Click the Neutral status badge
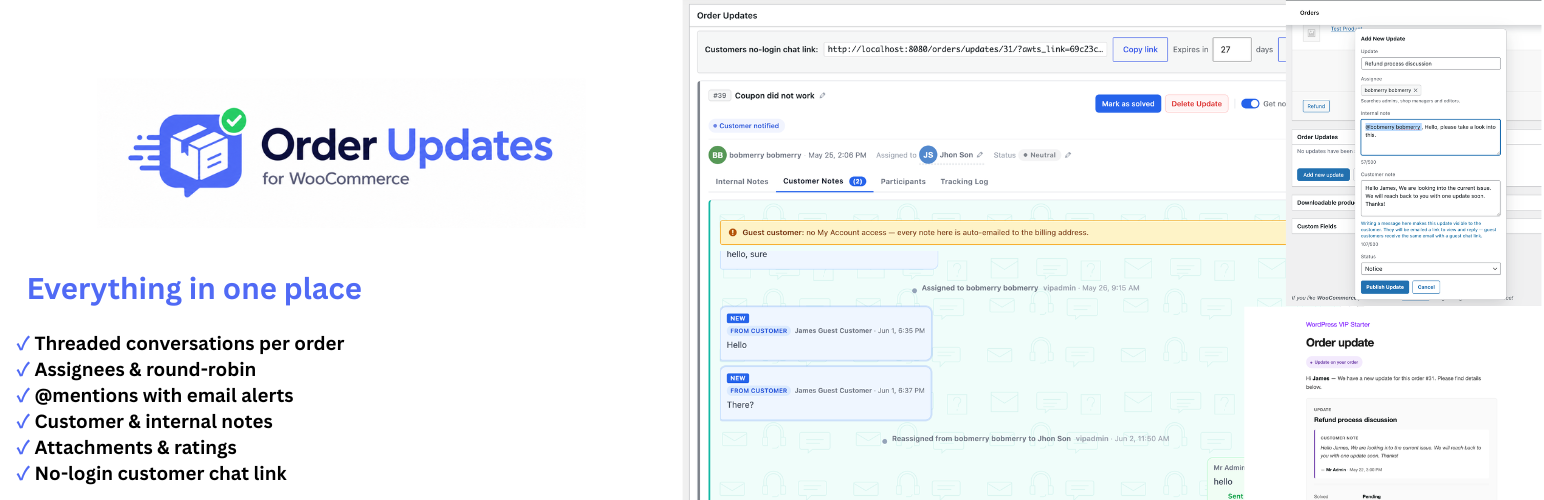The image size is (1544, 500). coord(1039,155)
